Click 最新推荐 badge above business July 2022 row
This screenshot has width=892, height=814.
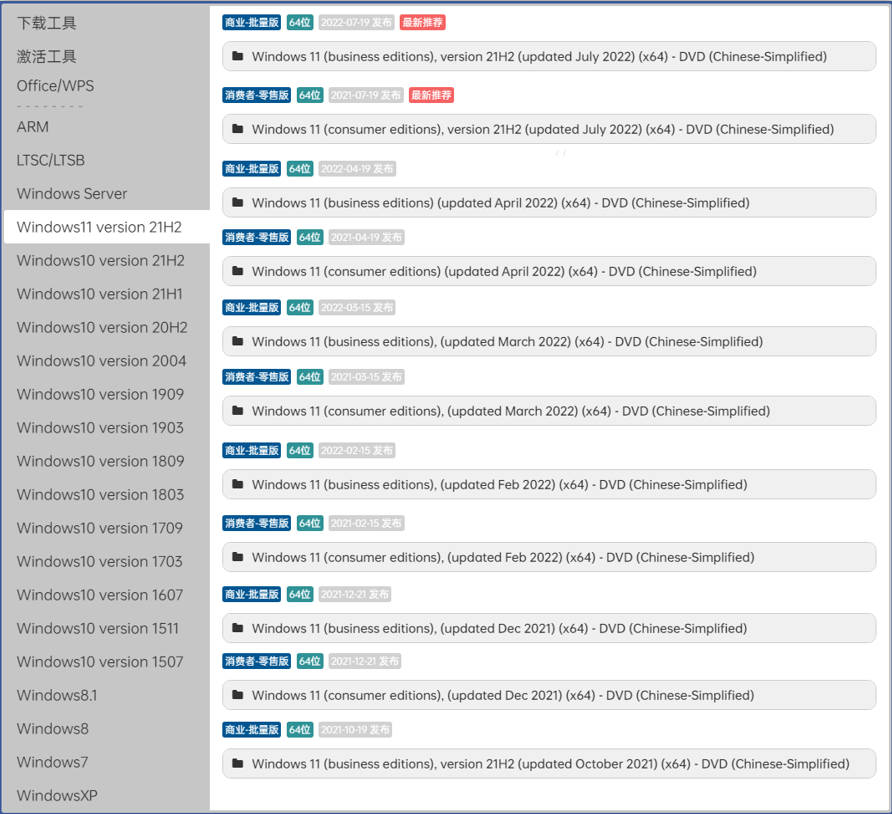coord(422,23)
